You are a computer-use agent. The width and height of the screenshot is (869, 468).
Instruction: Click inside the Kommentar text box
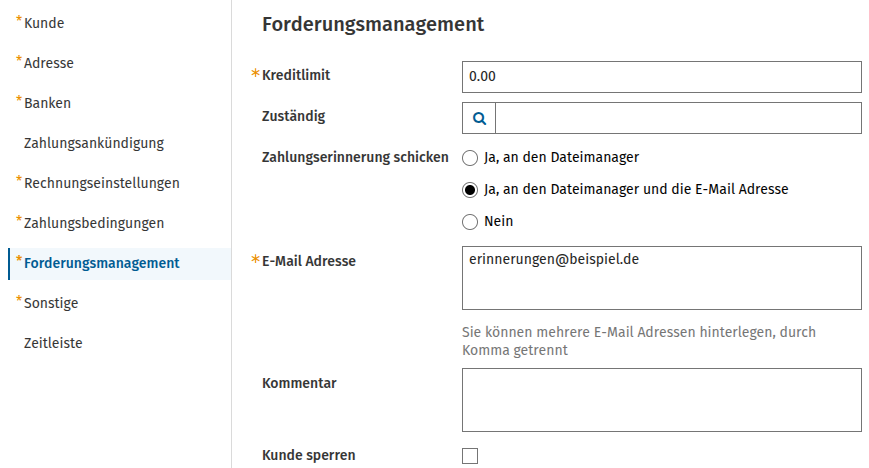(x=662, y=400)
